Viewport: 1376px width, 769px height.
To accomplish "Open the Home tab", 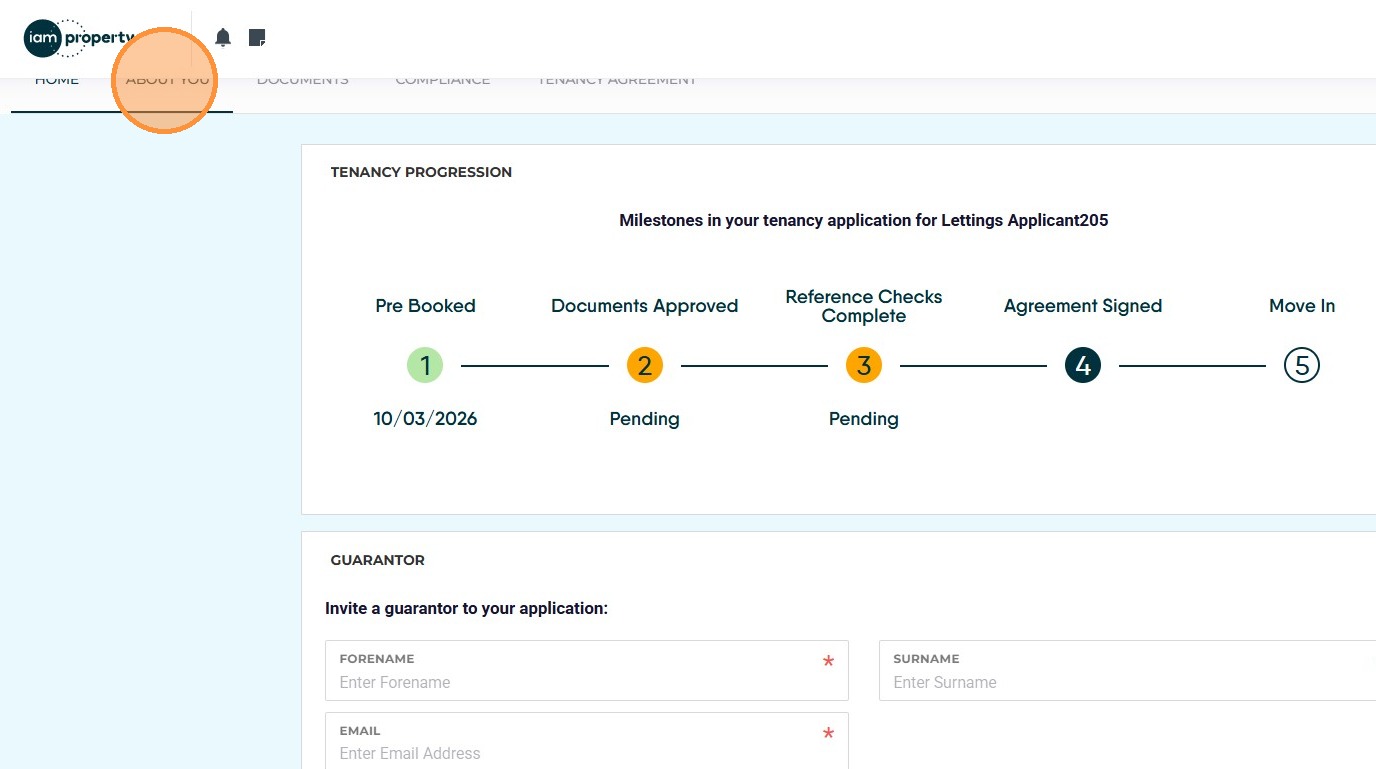I will tap(57, 80).
